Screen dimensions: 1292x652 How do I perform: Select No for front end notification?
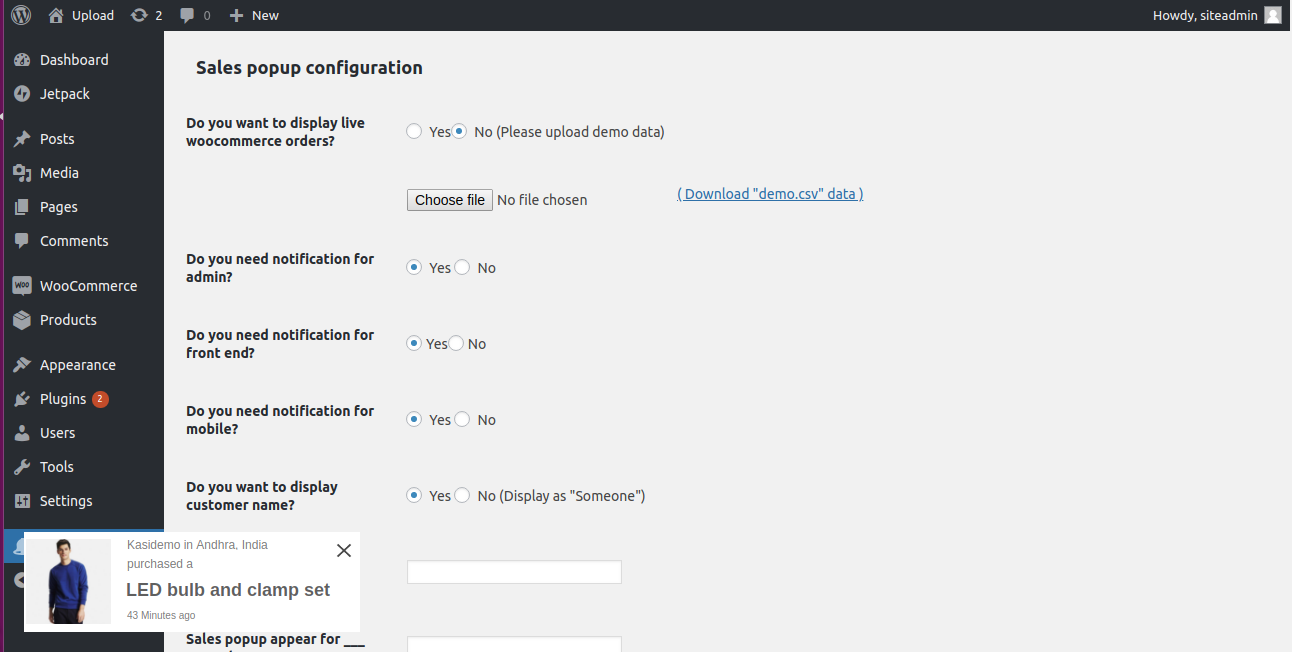[456, 343]
